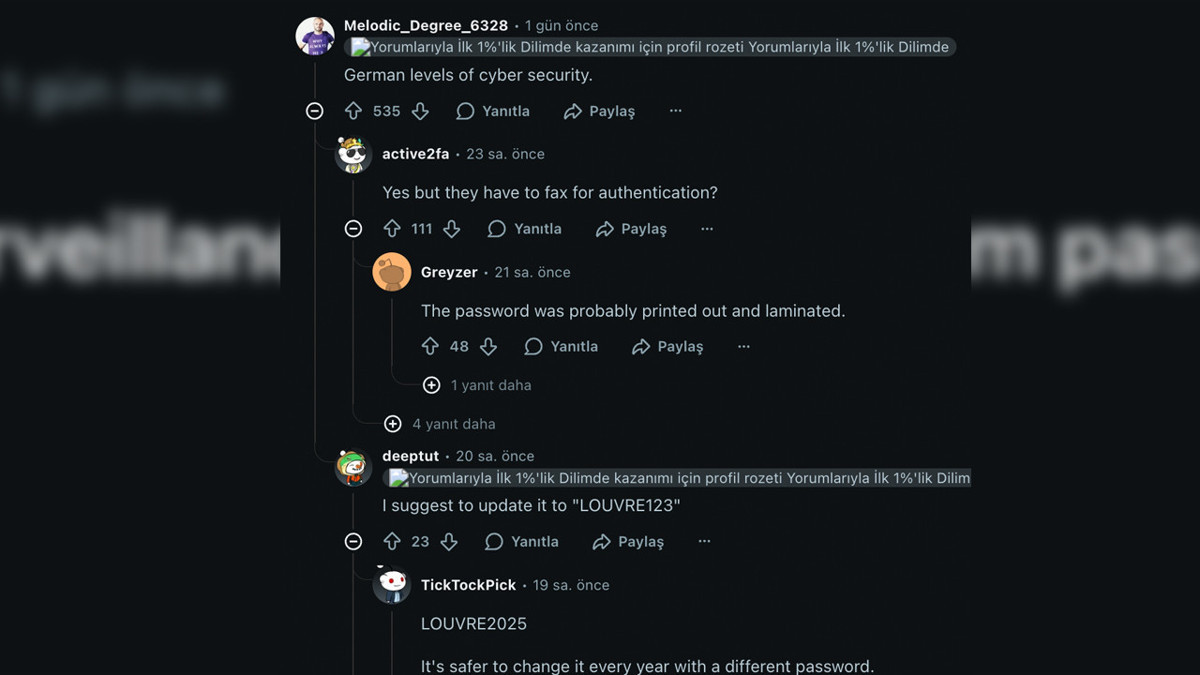
Task: Click Melodic_Degree_6328's profile avatar
Action: click(x=315, y=36)
